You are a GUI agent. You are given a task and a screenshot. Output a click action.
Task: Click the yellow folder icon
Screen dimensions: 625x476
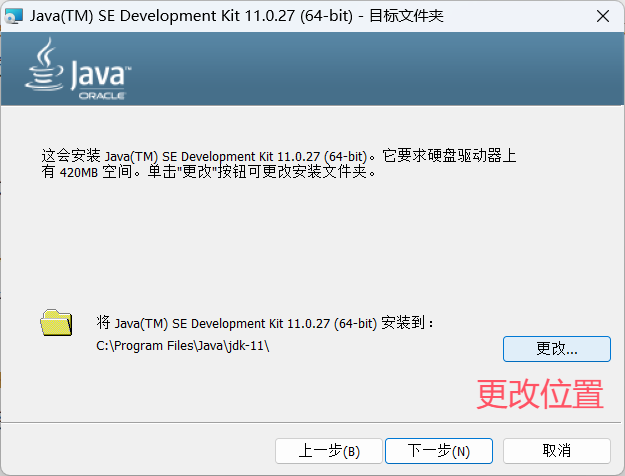[56, 323]
